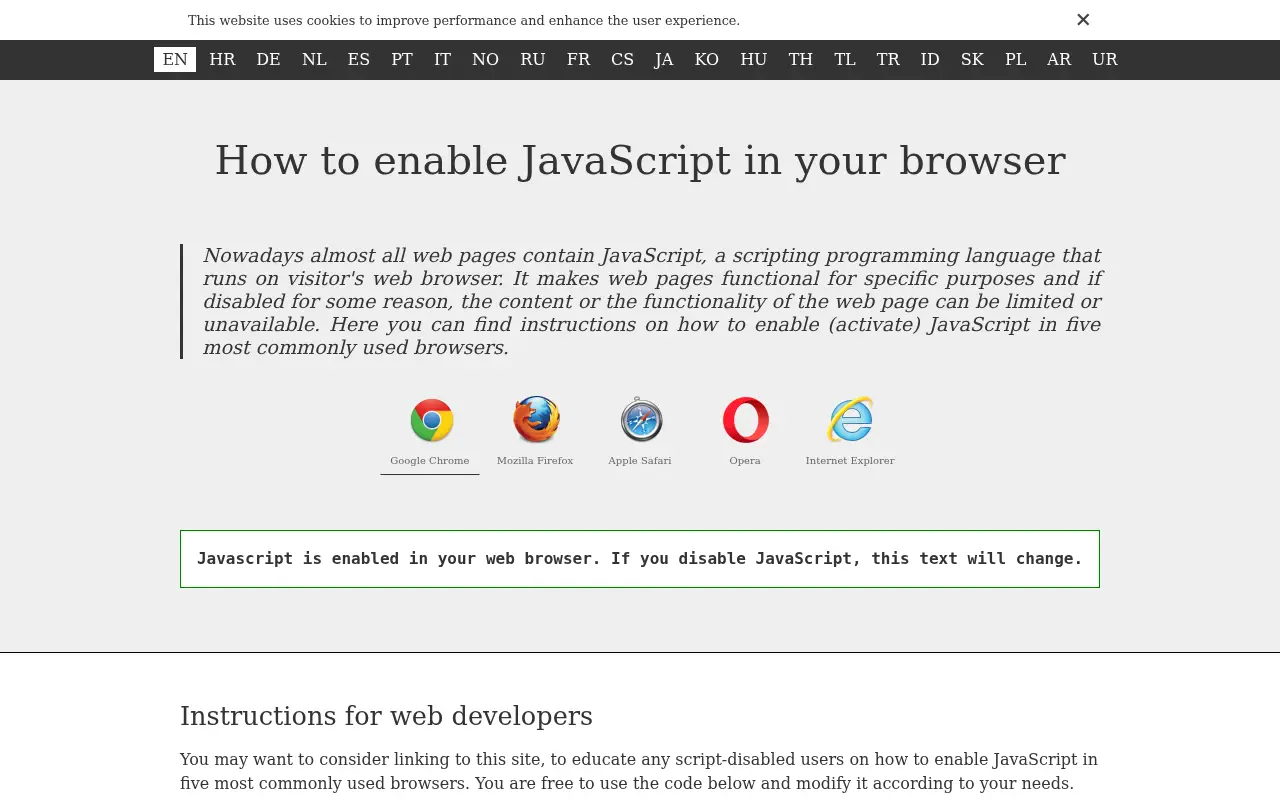The image size is (1280, 800).
Task: Switch language to IT
Action: 442,59
